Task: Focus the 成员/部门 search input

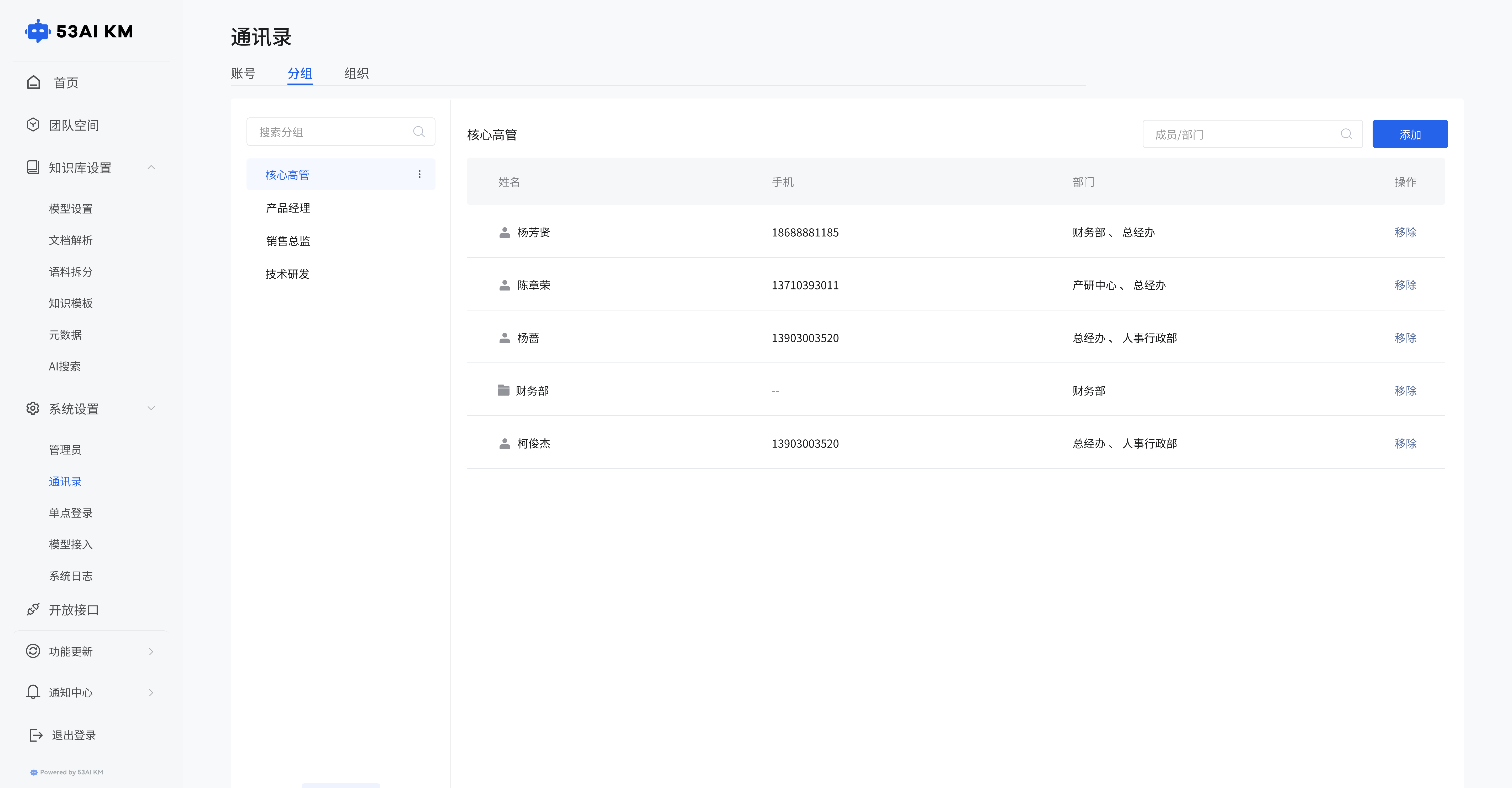Action: pos(1238,134)
